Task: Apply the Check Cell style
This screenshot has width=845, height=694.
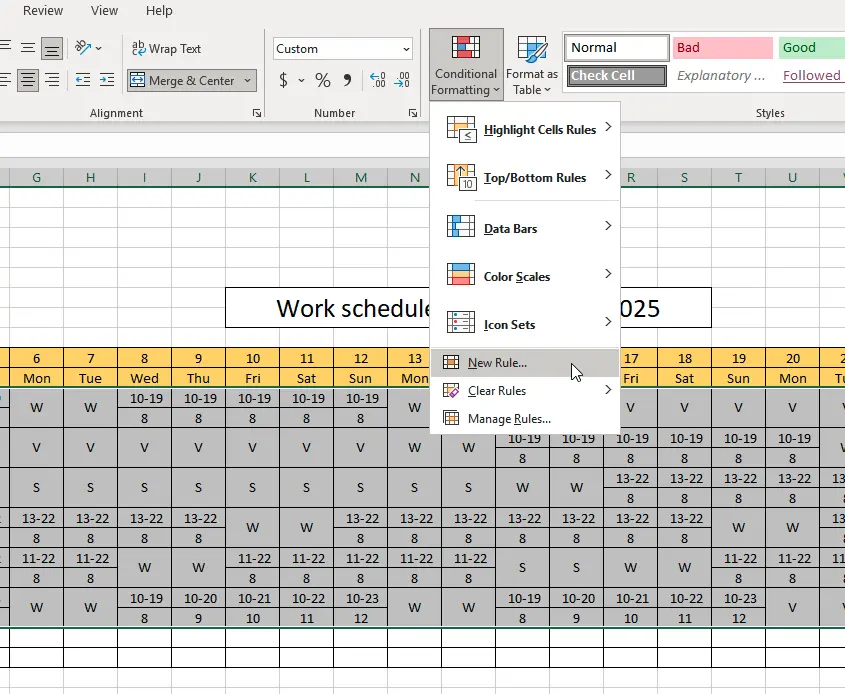Action: (617, 76)
